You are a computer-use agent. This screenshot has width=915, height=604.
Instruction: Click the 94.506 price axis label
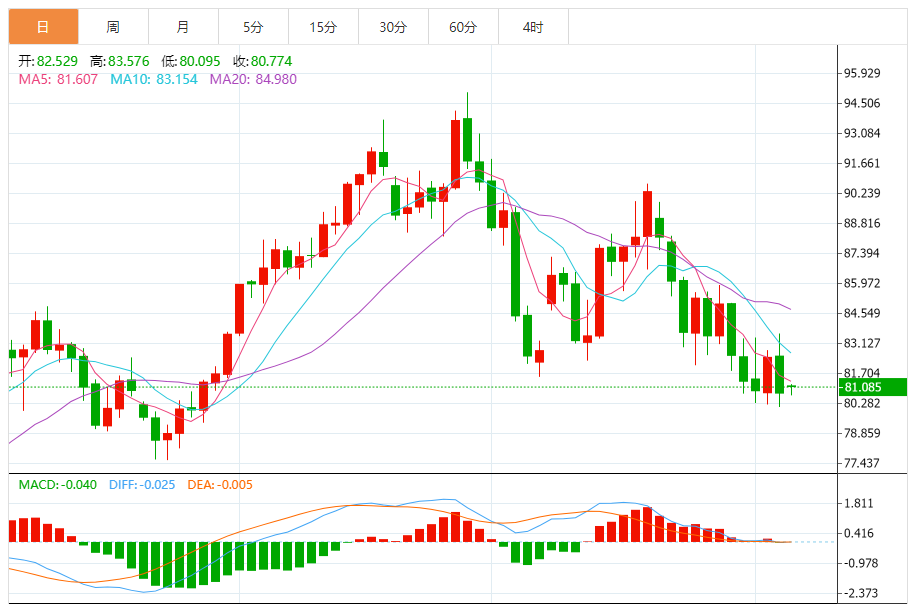click(862, 103)
